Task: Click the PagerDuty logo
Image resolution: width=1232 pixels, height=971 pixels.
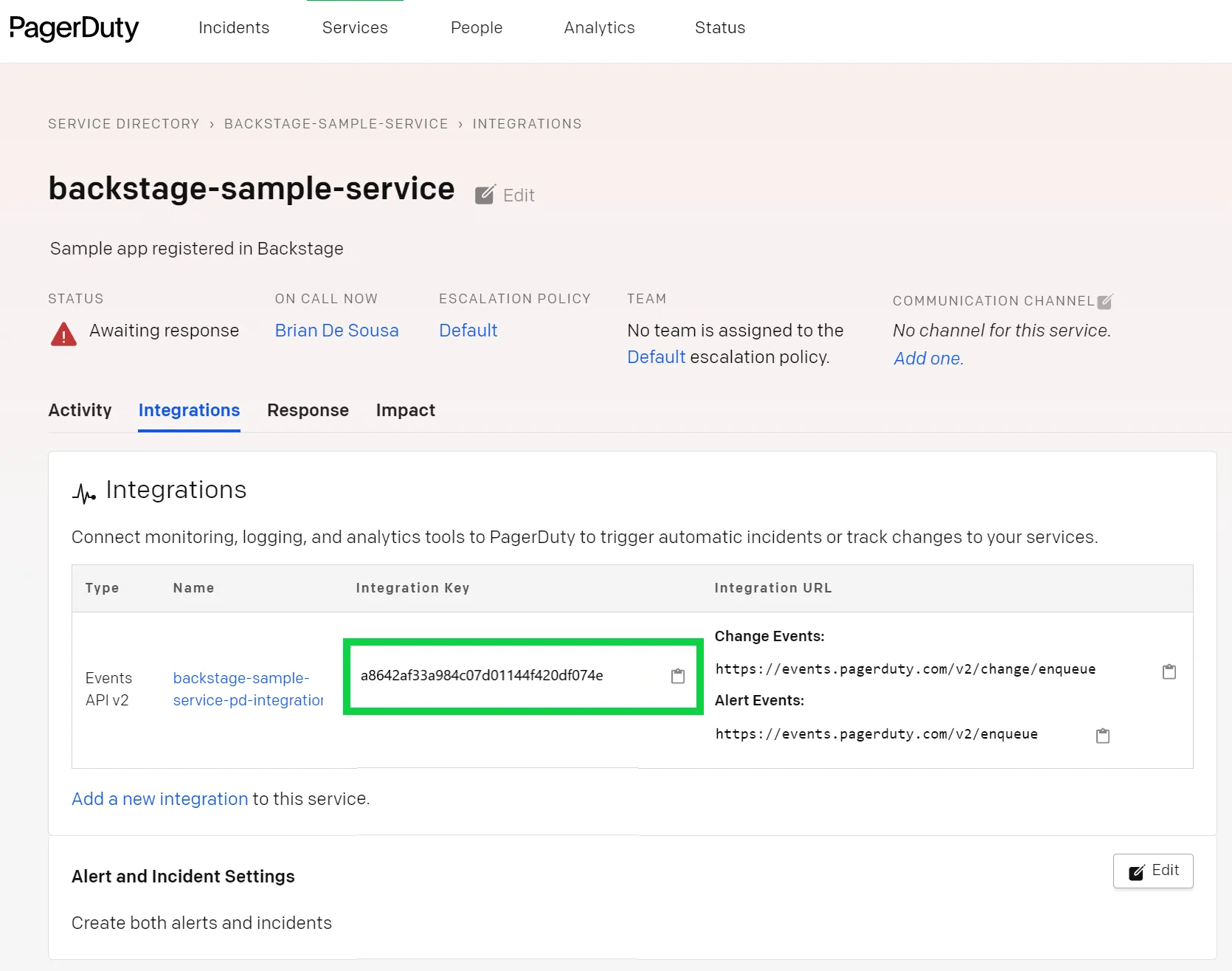Action: [x=74, y=28]
